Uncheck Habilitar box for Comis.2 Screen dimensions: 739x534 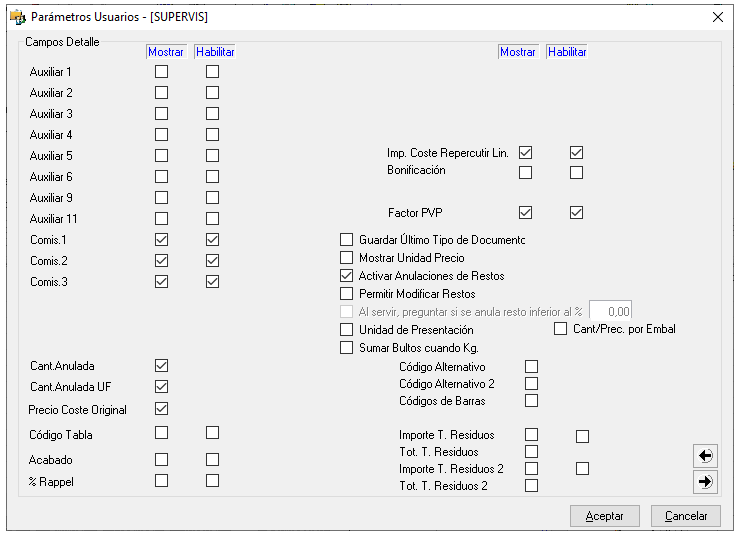212,261
